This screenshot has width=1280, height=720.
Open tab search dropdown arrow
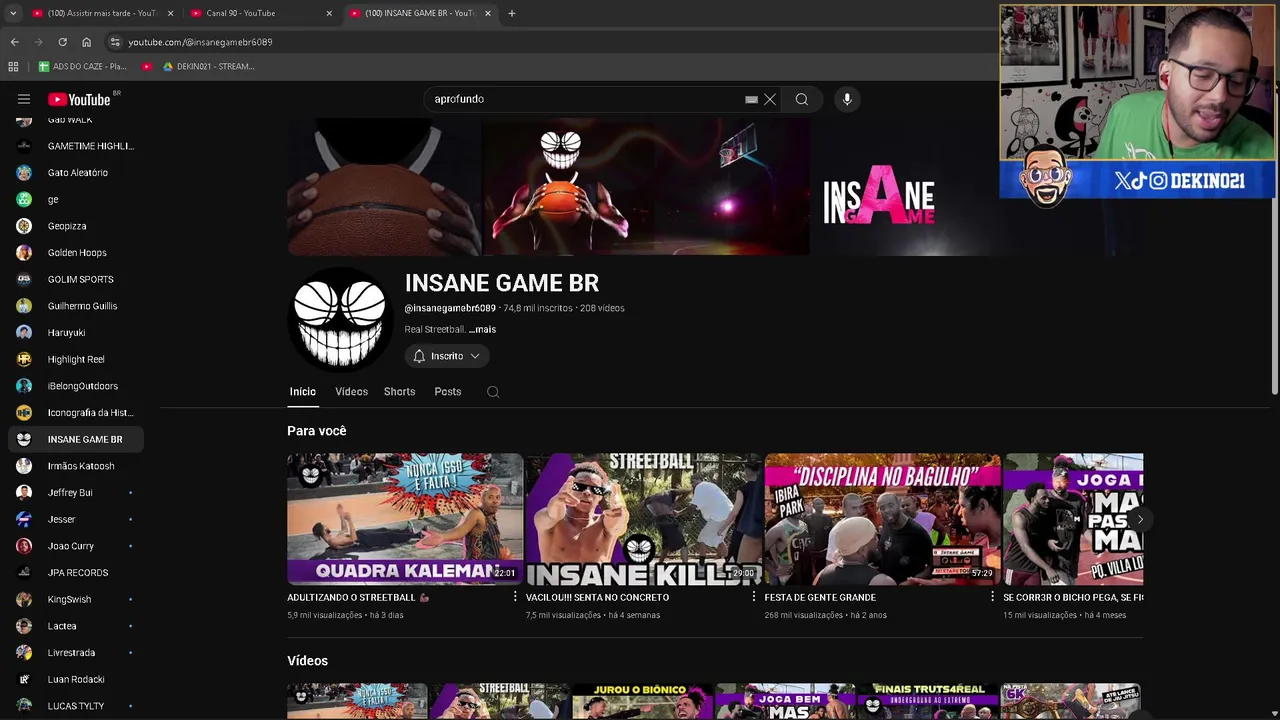click(x=13, y=13)
